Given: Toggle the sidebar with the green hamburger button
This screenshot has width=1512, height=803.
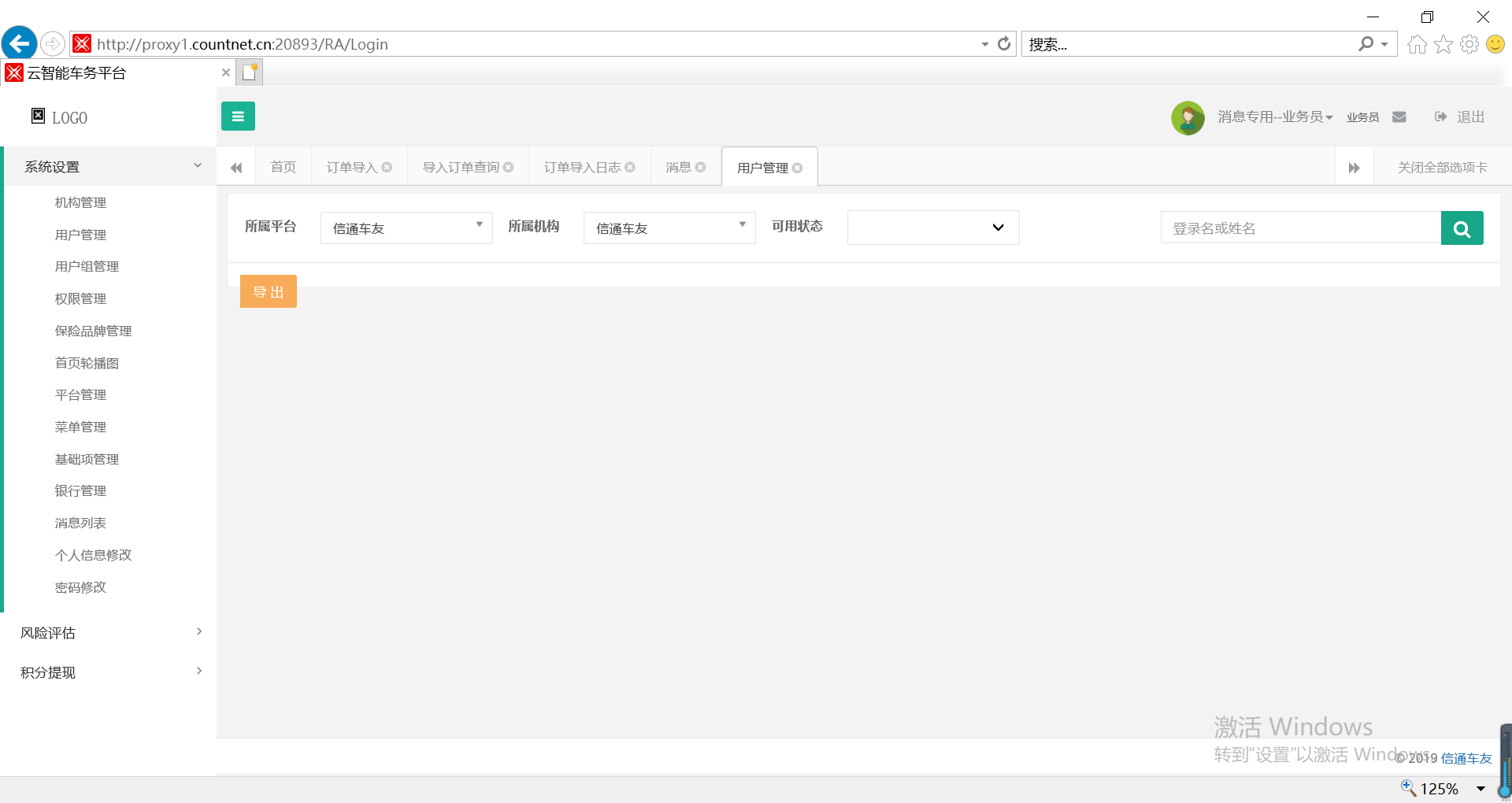Looking at the screenshot, I should pos(238,117).
